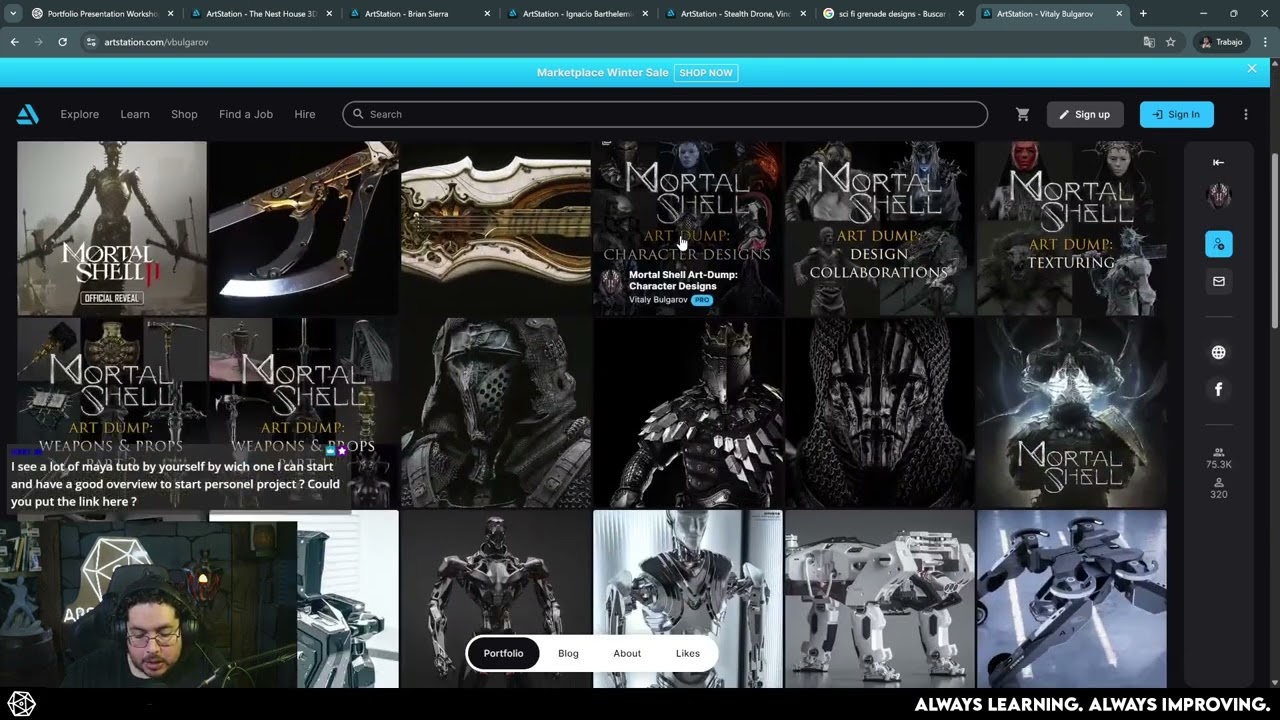The image size is (1280, 720).
Task: Click the page vertical scrollbar
Action: click(x=1274, y=240)
